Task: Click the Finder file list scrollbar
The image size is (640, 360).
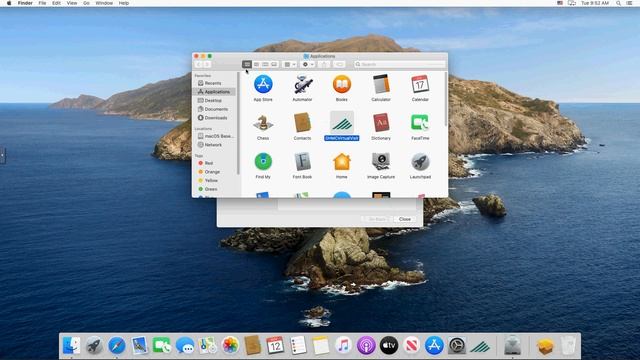Action: pyautogui.click(x=446, y=100)
